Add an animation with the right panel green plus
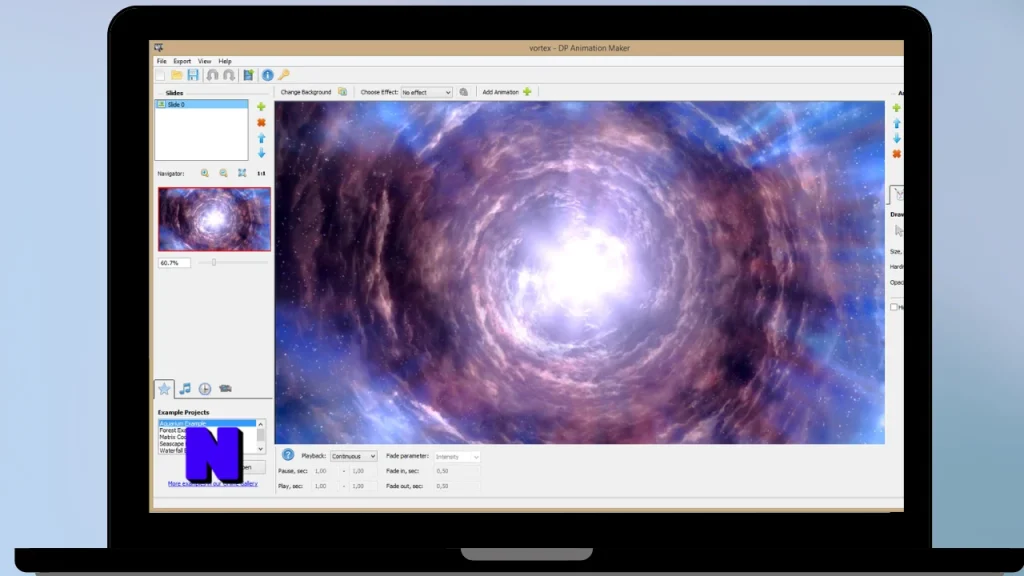This screenshot has width=1024, height=576. click(x=897, y=108)
